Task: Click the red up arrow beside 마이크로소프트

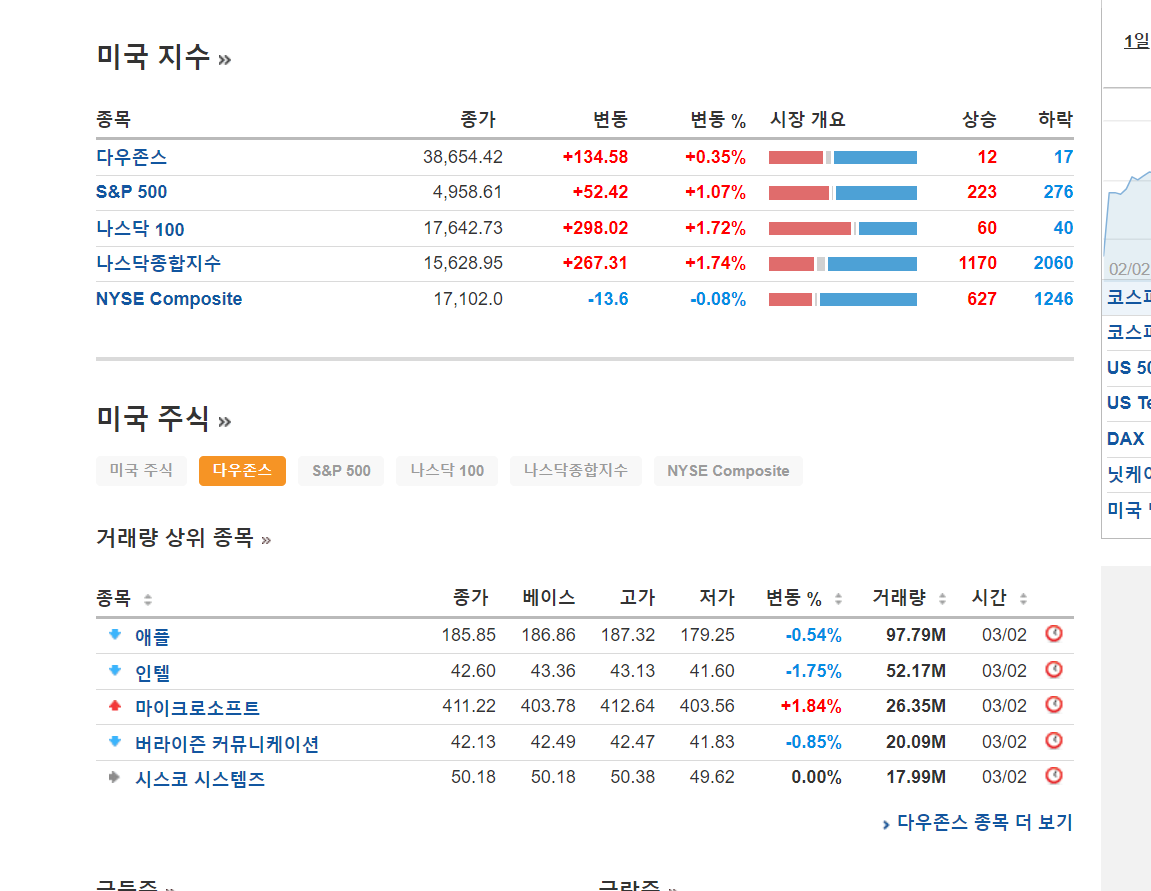Action: click(115, 705)
